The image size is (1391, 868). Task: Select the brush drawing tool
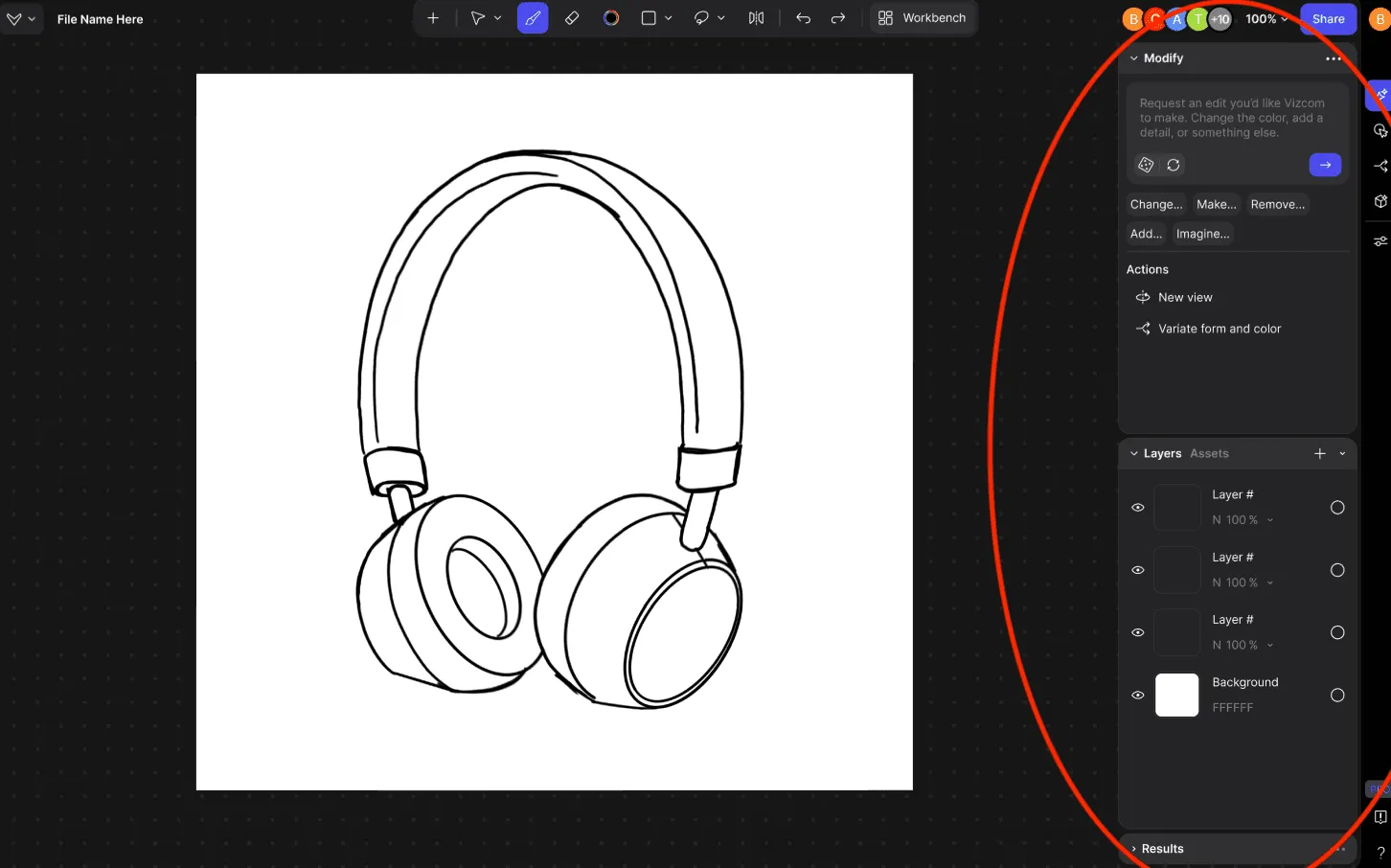point(533,18)
